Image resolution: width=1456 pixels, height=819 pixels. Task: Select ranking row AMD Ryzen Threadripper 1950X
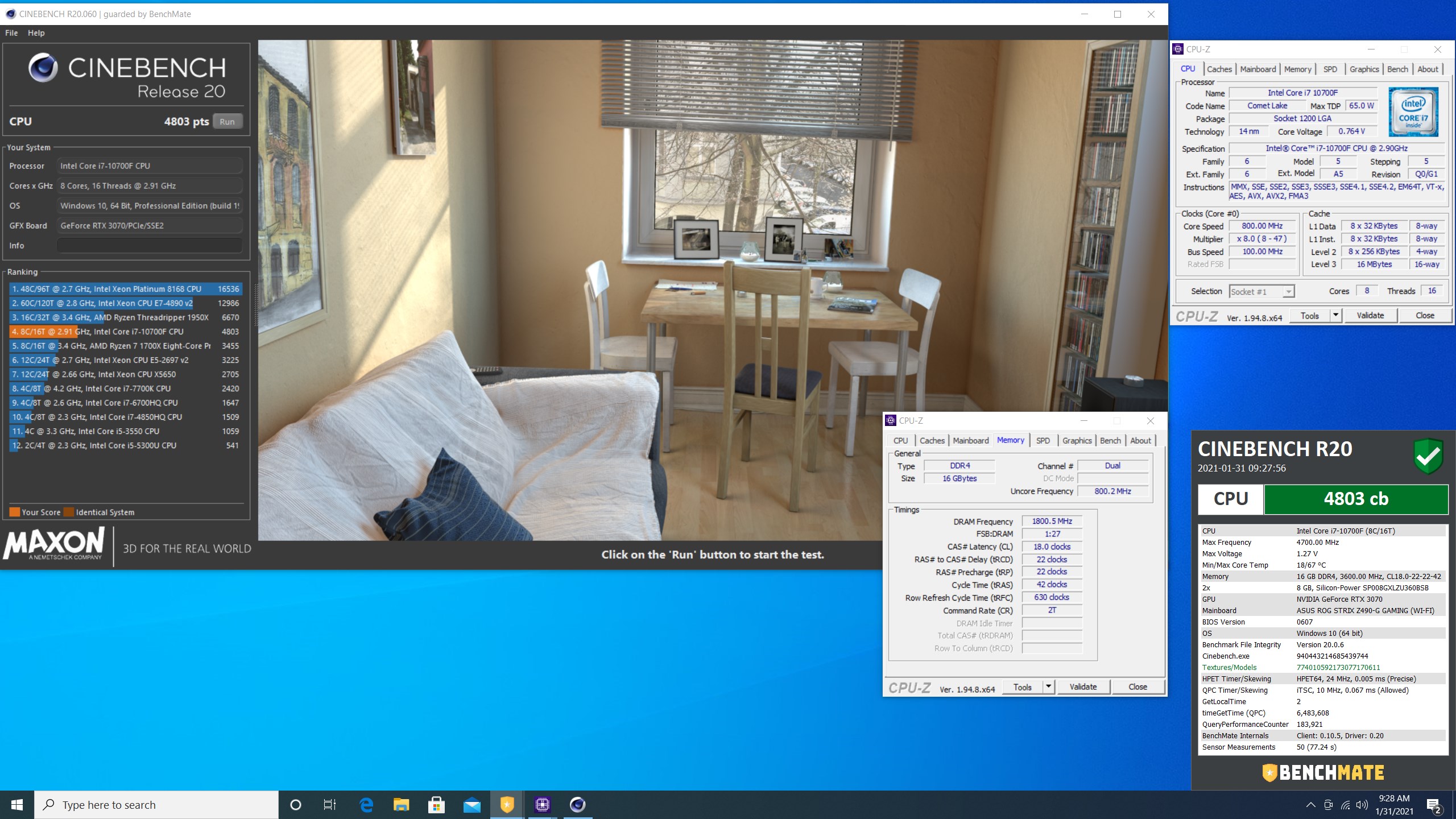(x=126, y=317)
